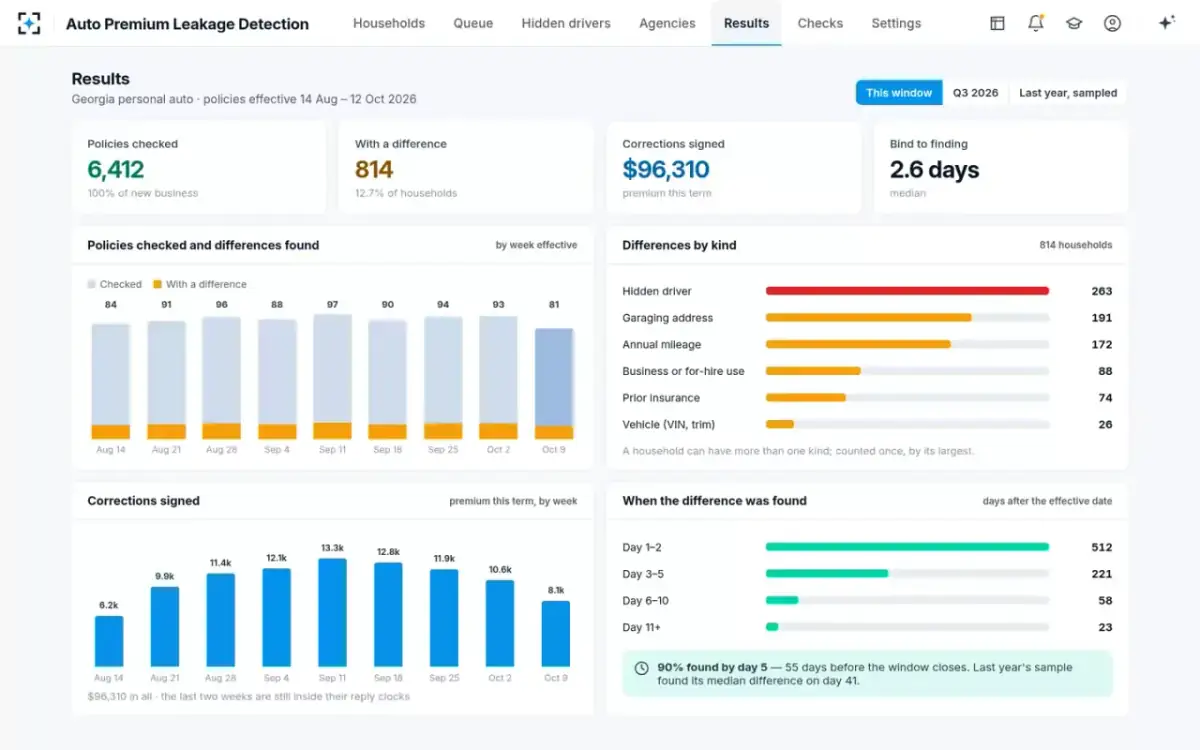1200x750 pixels.
Task: Select the Last year, sampled button
Action: tap(1068, 93)
